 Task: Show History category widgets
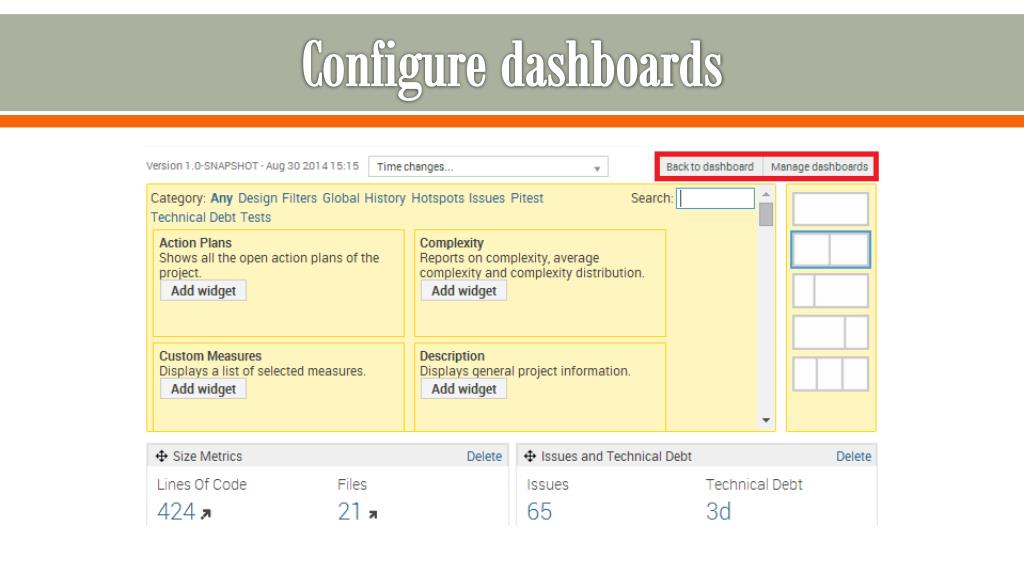tap(385, 198)
